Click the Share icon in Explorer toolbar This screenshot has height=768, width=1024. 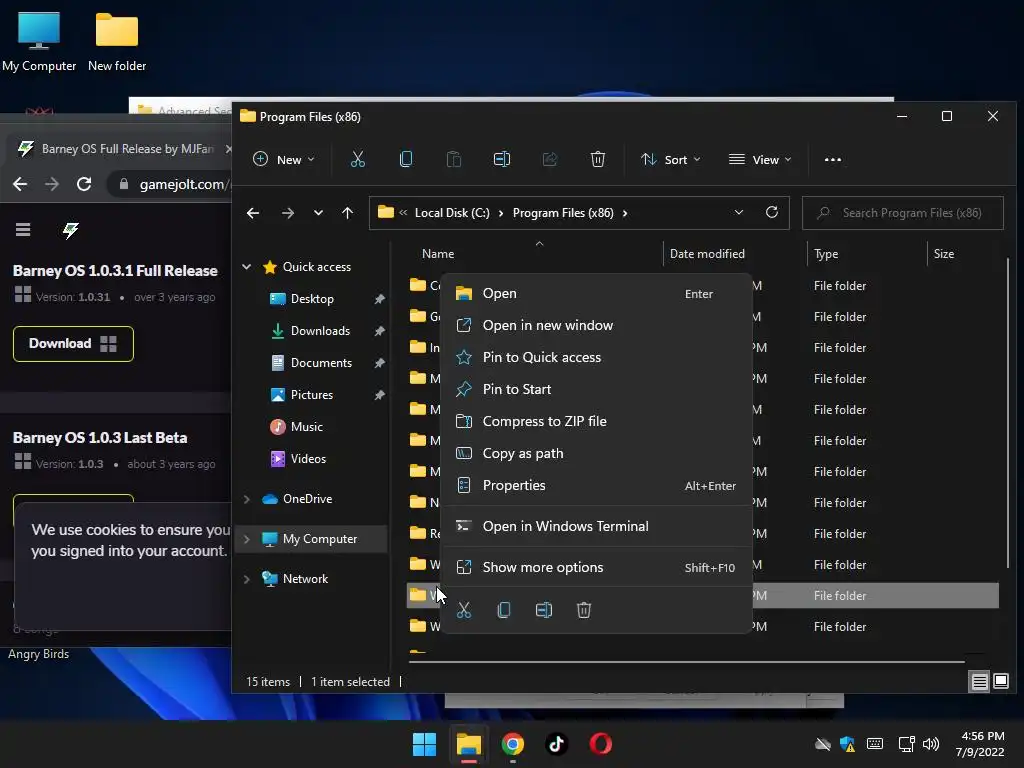tap(549, 159)
